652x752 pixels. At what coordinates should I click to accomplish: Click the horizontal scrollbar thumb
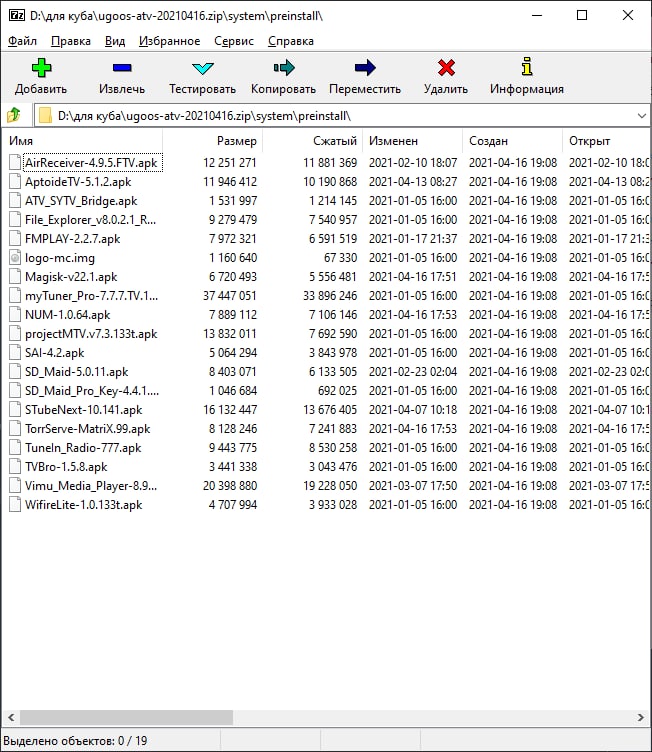coord(126,717)
